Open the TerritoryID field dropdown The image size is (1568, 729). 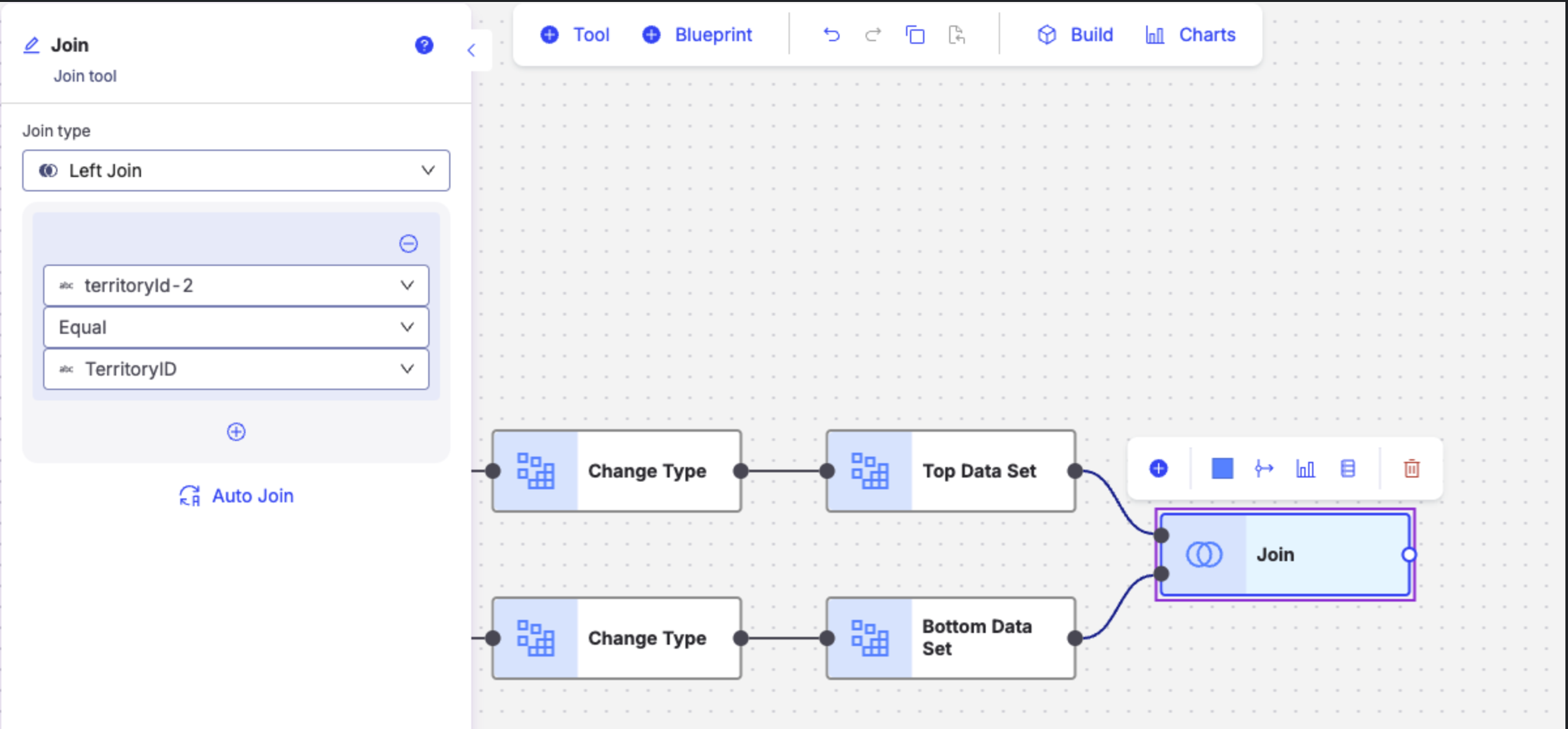pos(236,369)
